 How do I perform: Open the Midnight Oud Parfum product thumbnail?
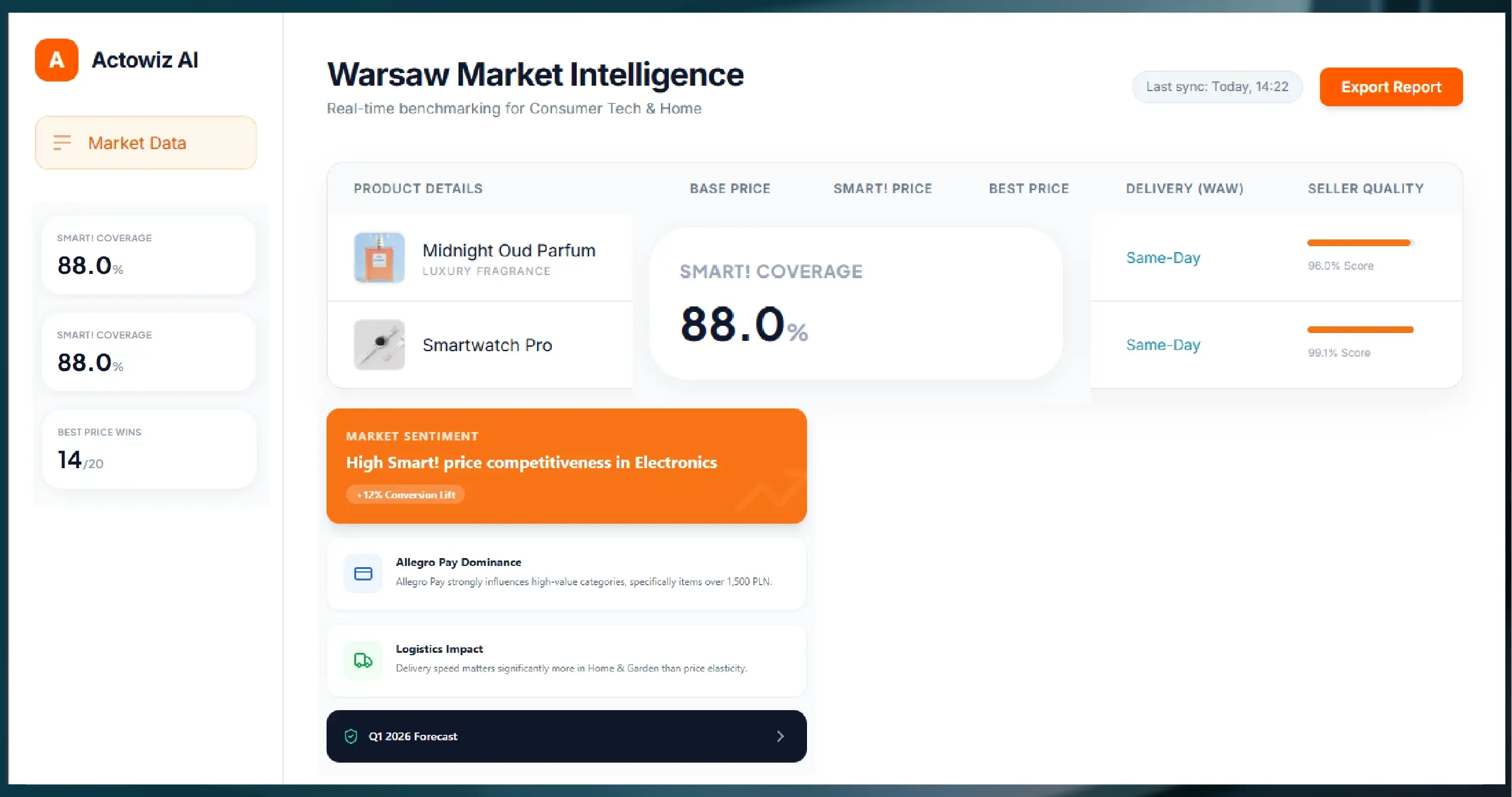[x=379, y=258]
